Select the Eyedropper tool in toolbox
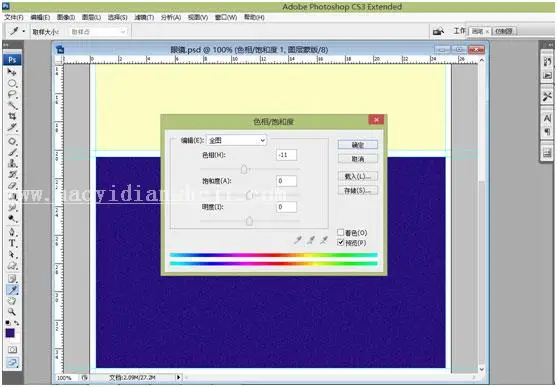 pos(12,290)
